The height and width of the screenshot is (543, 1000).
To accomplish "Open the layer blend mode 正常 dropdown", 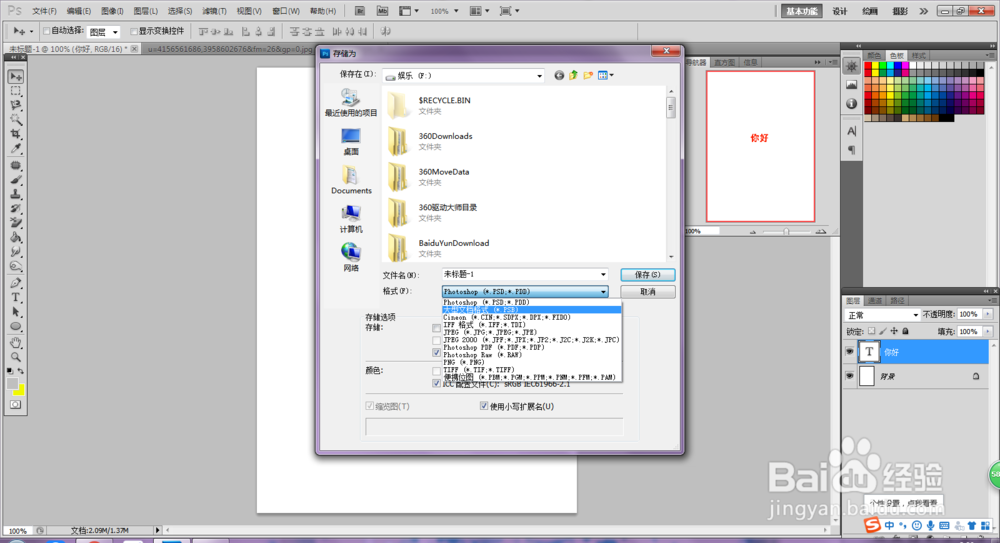I will click(x=882, y=315).
